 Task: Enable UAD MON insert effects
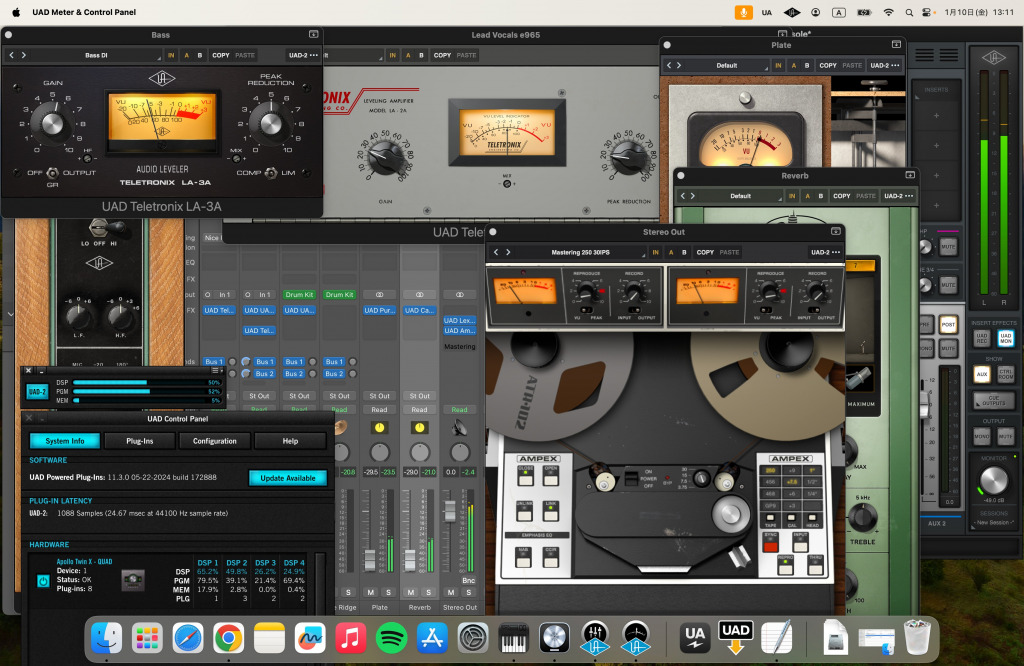point(1006,340)
